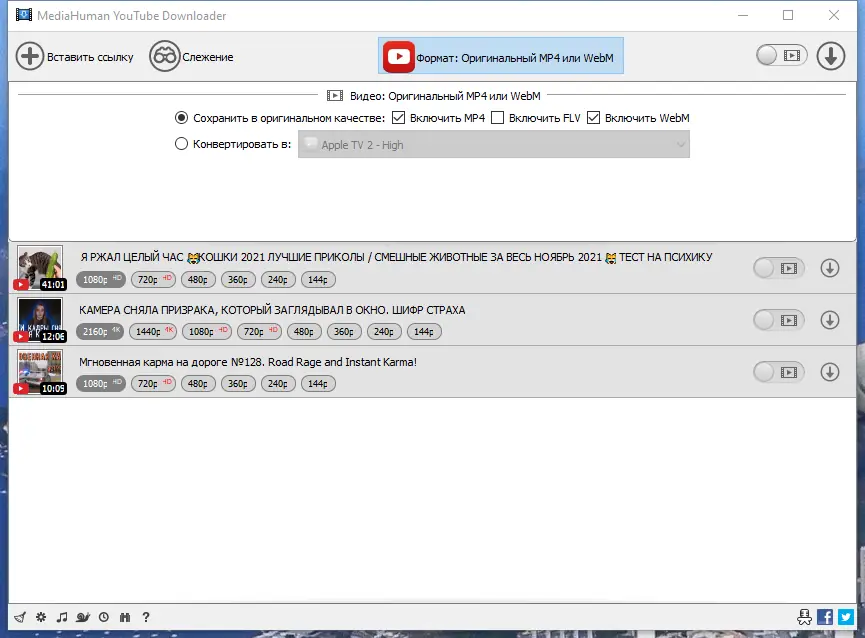Click the binoculars icon in bottom bar
The width and height of the screenshot is (865, 638).
[125, 617]
